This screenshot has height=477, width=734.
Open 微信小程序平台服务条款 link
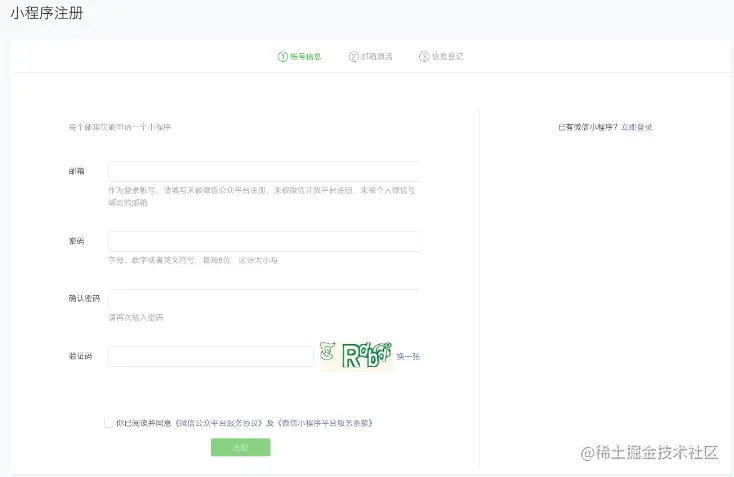pyautogui.click(x=325, y=423)
